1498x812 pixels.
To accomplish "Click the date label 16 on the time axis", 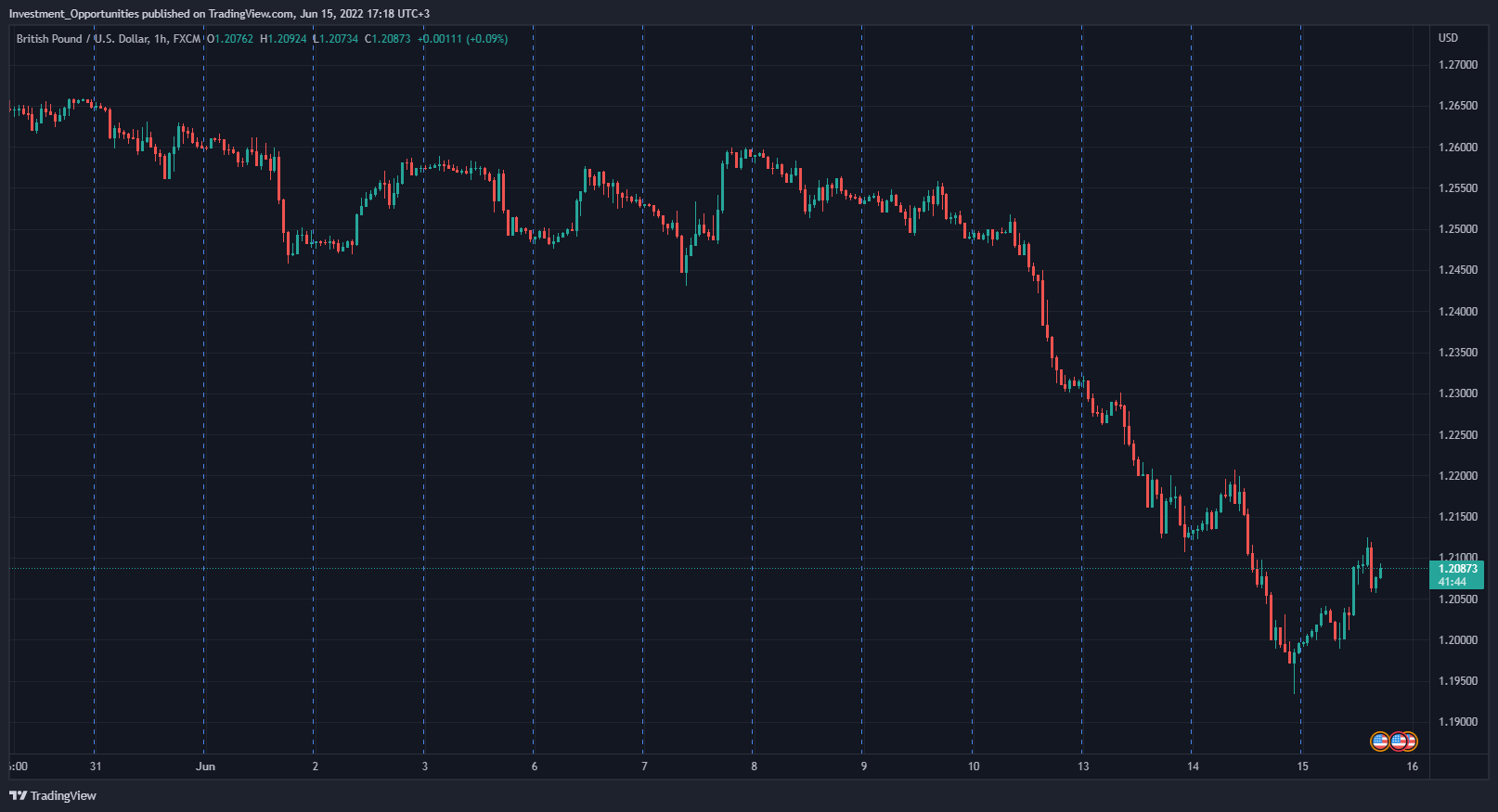I will pos(1413,767).
